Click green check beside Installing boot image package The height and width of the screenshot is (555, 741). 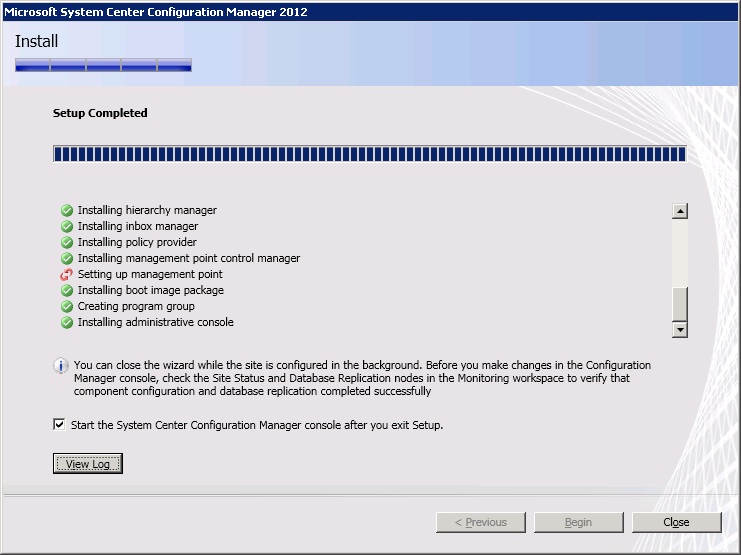[67, 290]
